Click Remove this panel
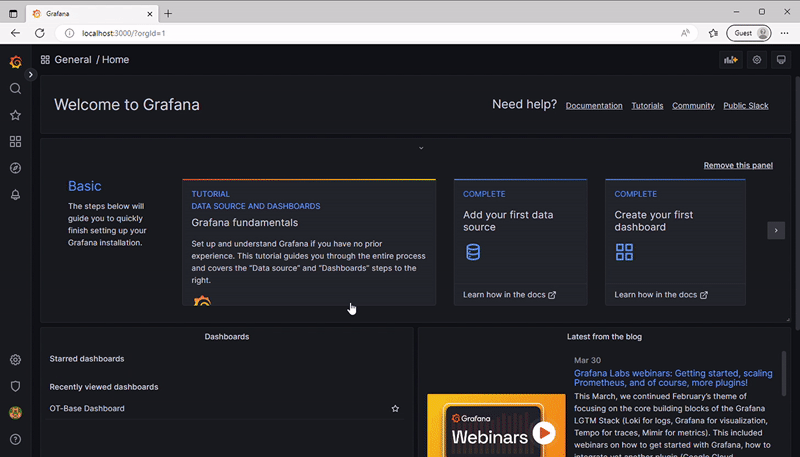 [738, 165]
